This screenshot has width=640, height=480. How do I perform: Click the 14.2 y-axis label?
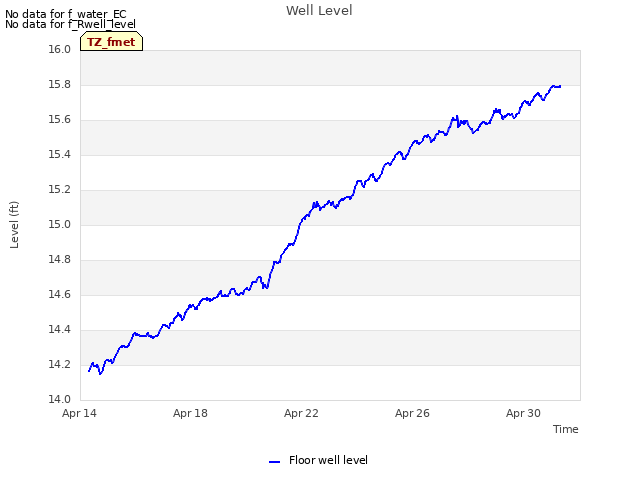click(x=60, y=364)
